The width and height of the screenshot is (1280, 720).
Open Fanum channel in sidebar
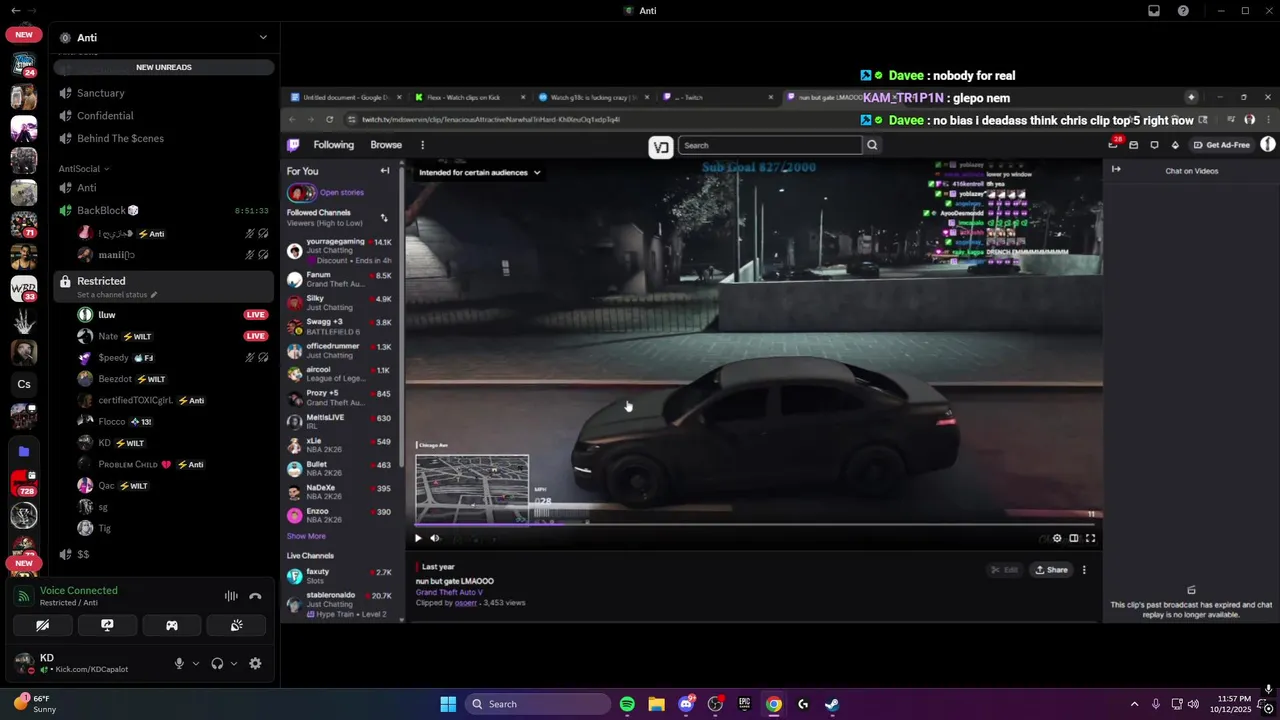(342, 279)
